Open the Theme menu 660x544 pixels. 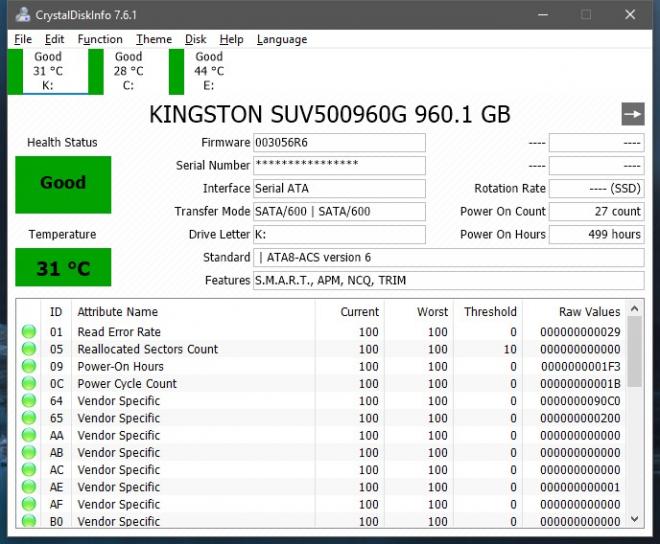[154, 39]
